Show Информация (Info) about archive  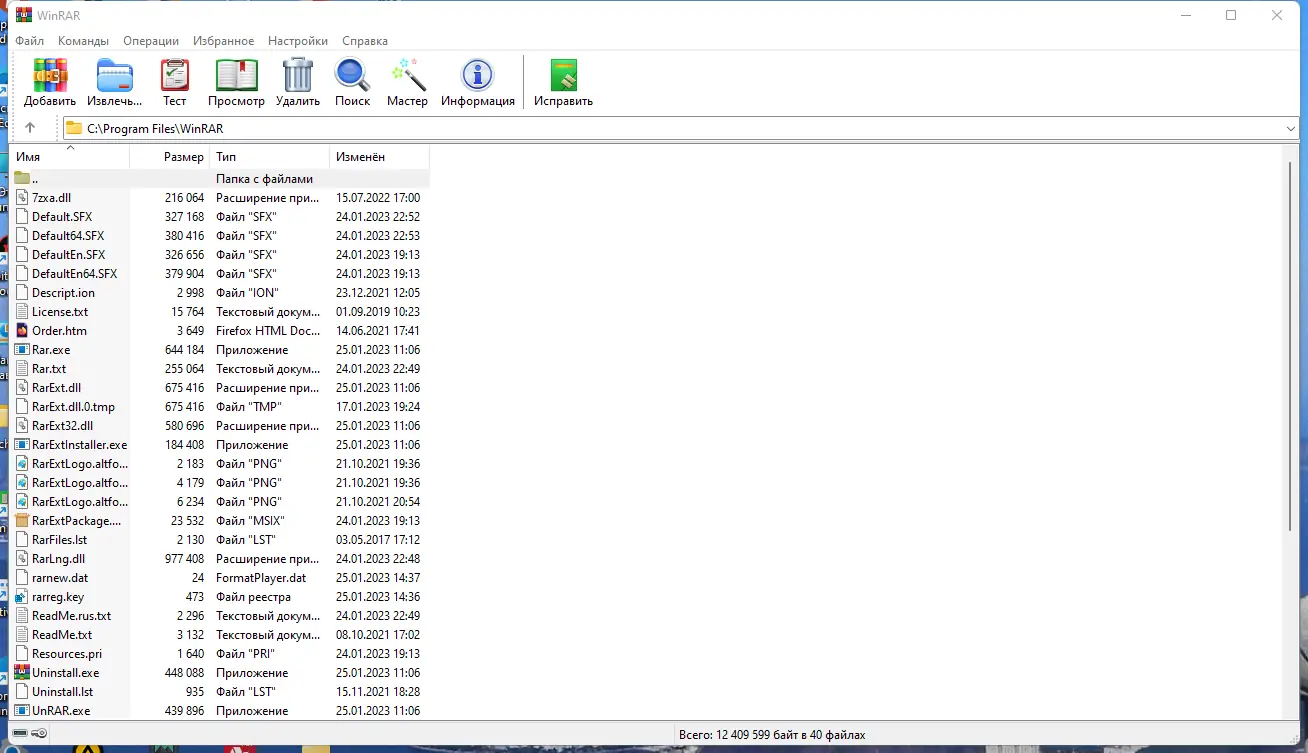478,75
